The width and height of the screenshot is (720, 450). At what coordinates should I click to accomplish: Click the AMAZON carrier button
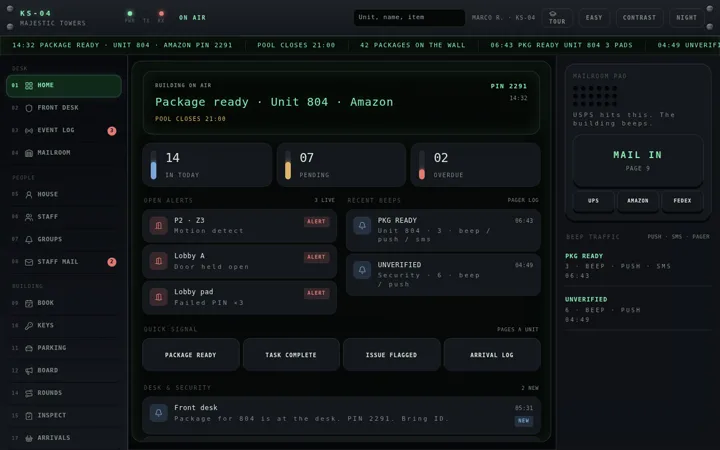pyautogui.click(x=638, y=201)
